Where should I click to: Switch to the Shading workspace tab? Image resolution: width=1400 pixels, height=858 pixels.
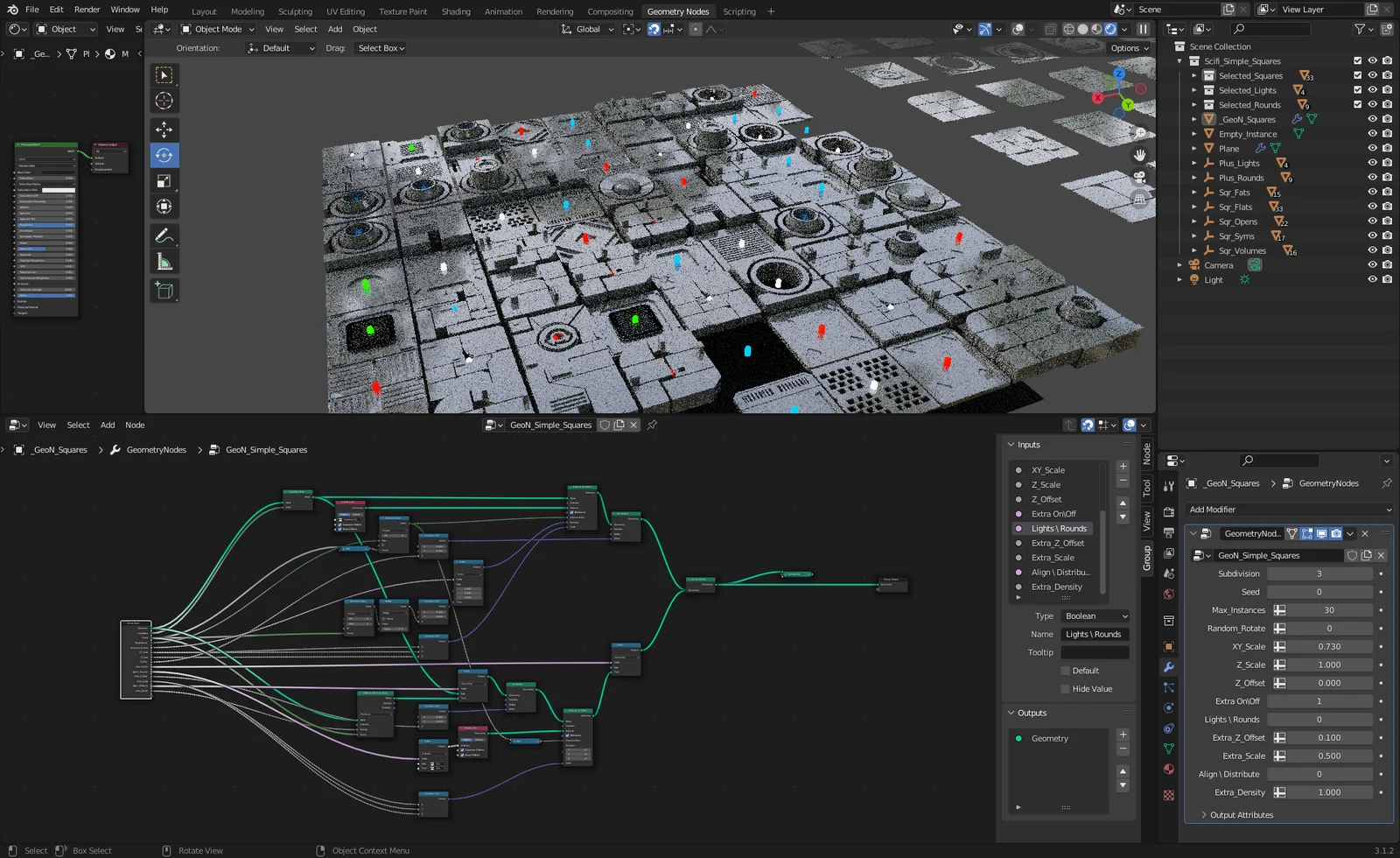(455, 11)
